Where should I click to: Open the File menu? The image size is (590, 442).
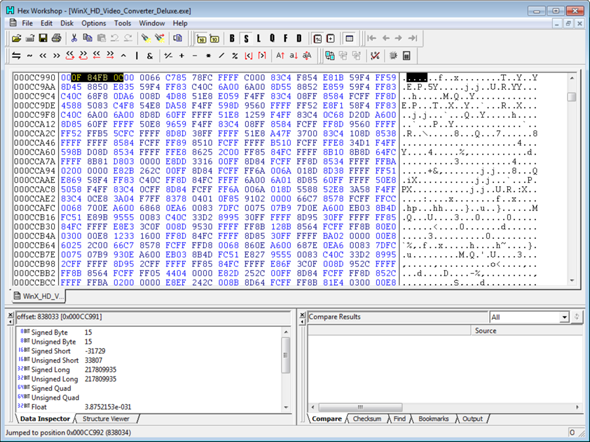point(27,23)
